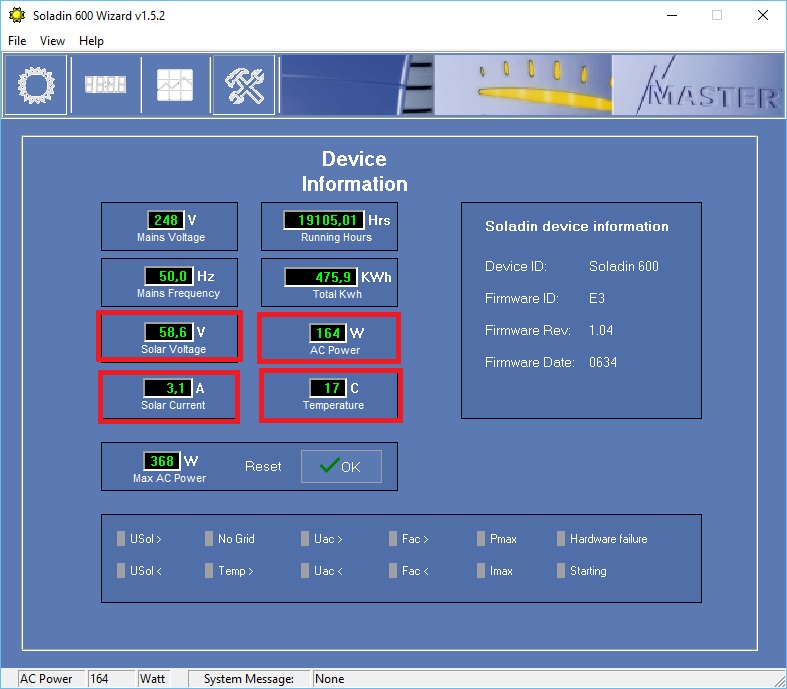The width and height of the screenshot is (787, 689).
Task: Click the Running Hours value 19105,01
Action: [x=324, y=220]
